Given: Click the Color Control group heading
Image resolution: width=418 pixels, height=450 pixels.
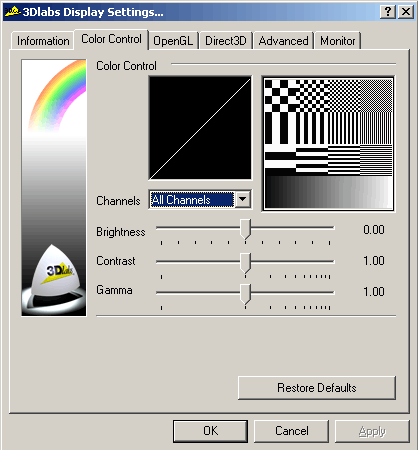Looking at the screenshot, I should [126, 66].
